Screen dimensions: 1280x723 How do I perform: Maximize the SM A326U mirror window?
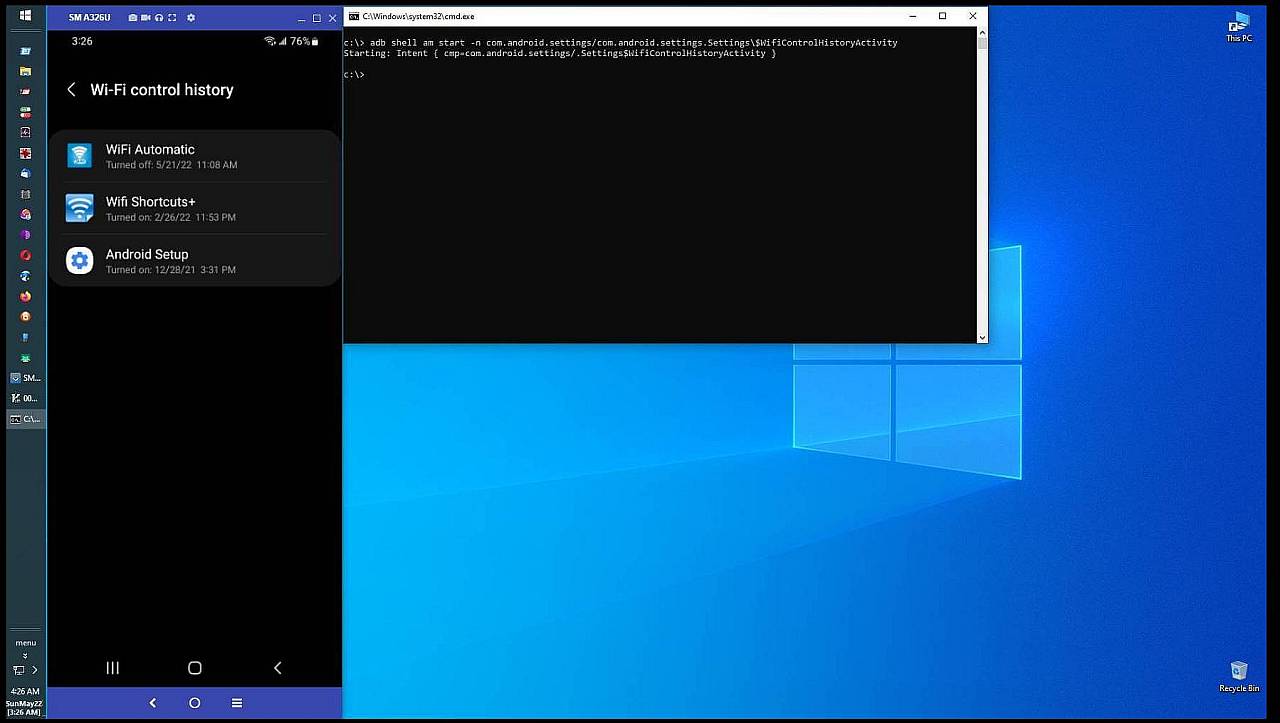(x=317, y=18)
